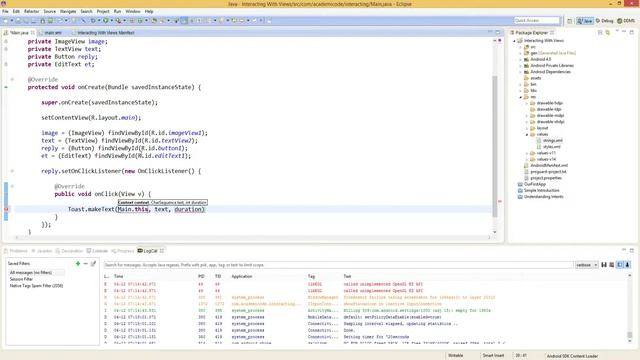Viewport: 640px width, 360px height.
Task: Click the LogCat search messages field
Action: 338,265
